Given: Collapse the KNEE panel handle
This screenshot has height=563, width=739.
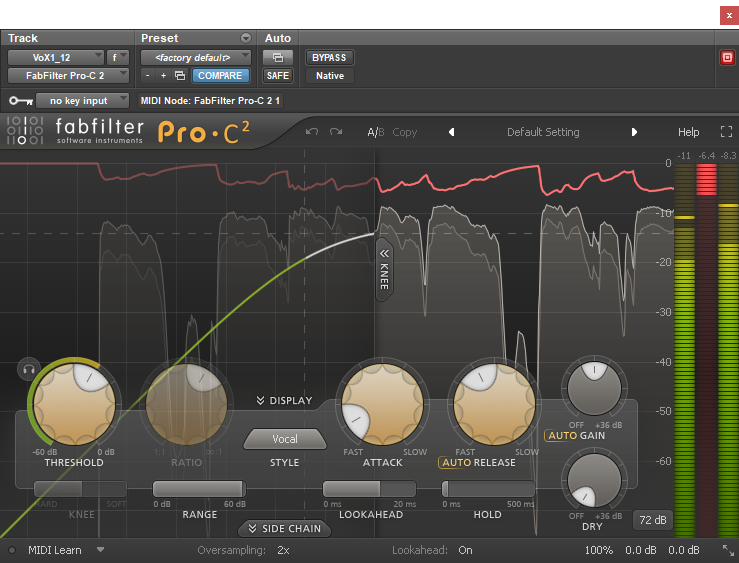Looking at the screenshot, I should [385, 269].
